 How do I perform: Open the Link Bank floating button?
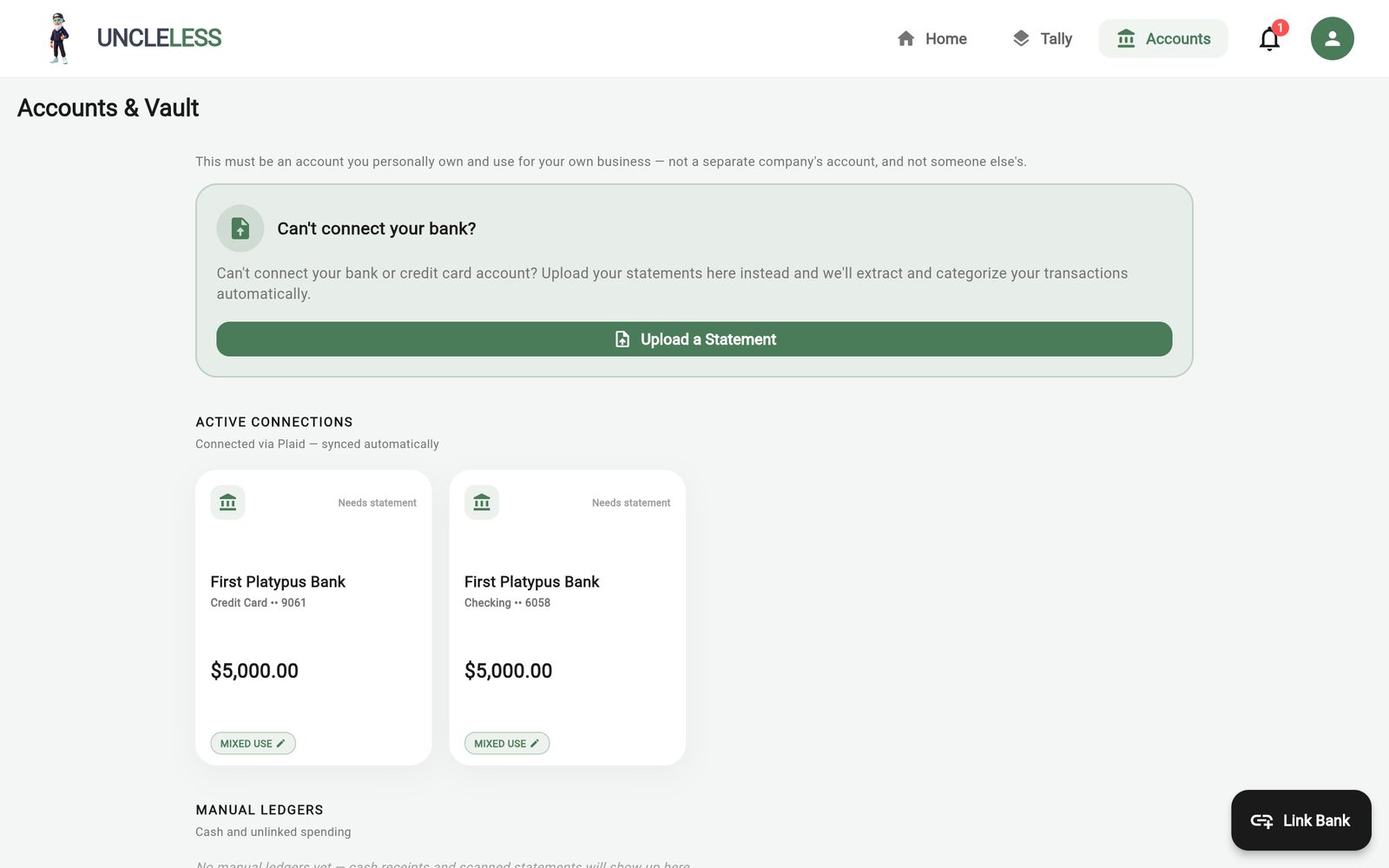(1301, 820)
